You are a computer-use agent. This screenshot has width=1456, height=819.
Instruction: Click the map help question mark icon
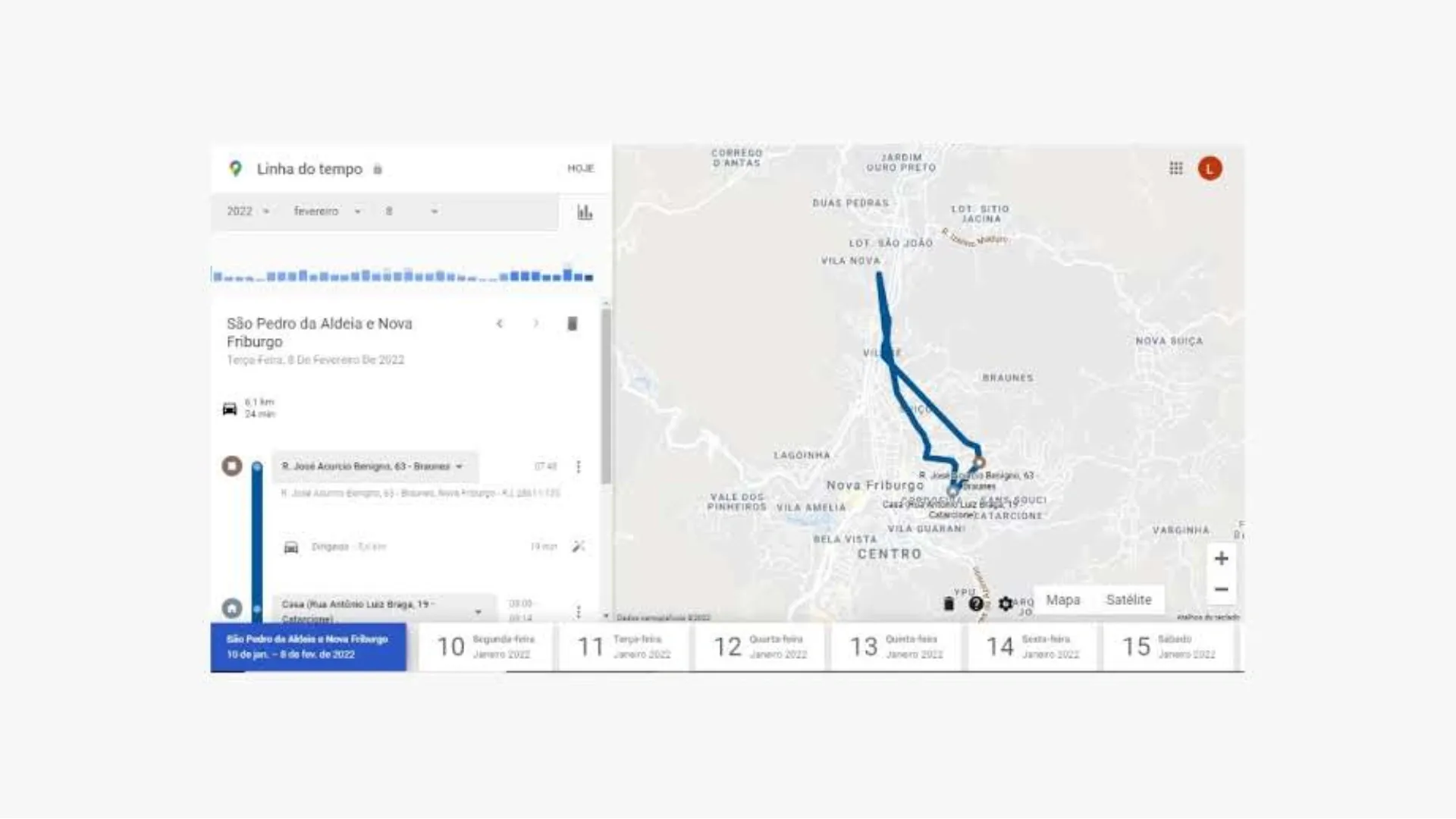tap(976, 604)
